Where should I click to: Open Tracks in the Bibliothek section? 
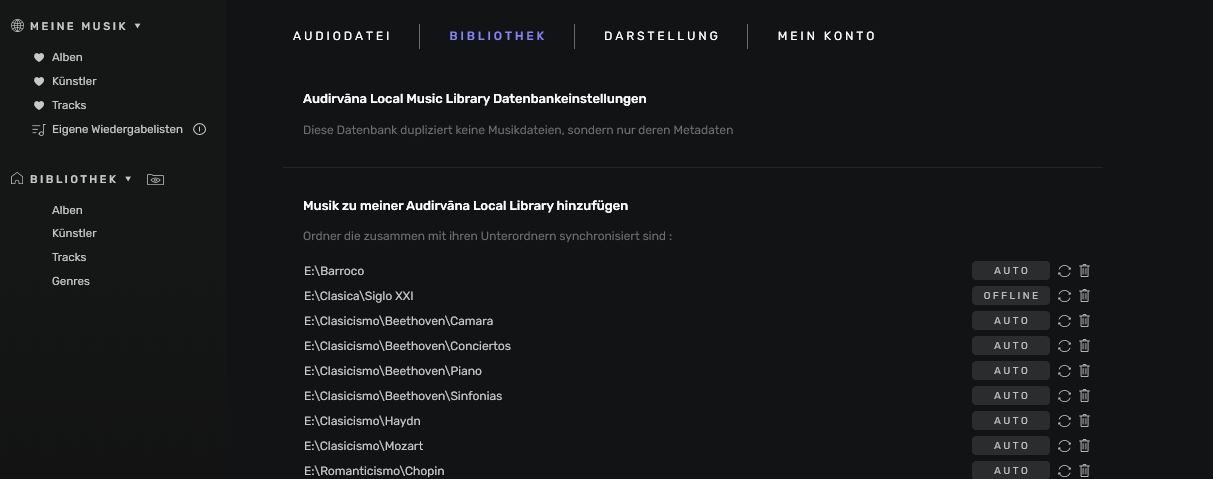(69, 257)
